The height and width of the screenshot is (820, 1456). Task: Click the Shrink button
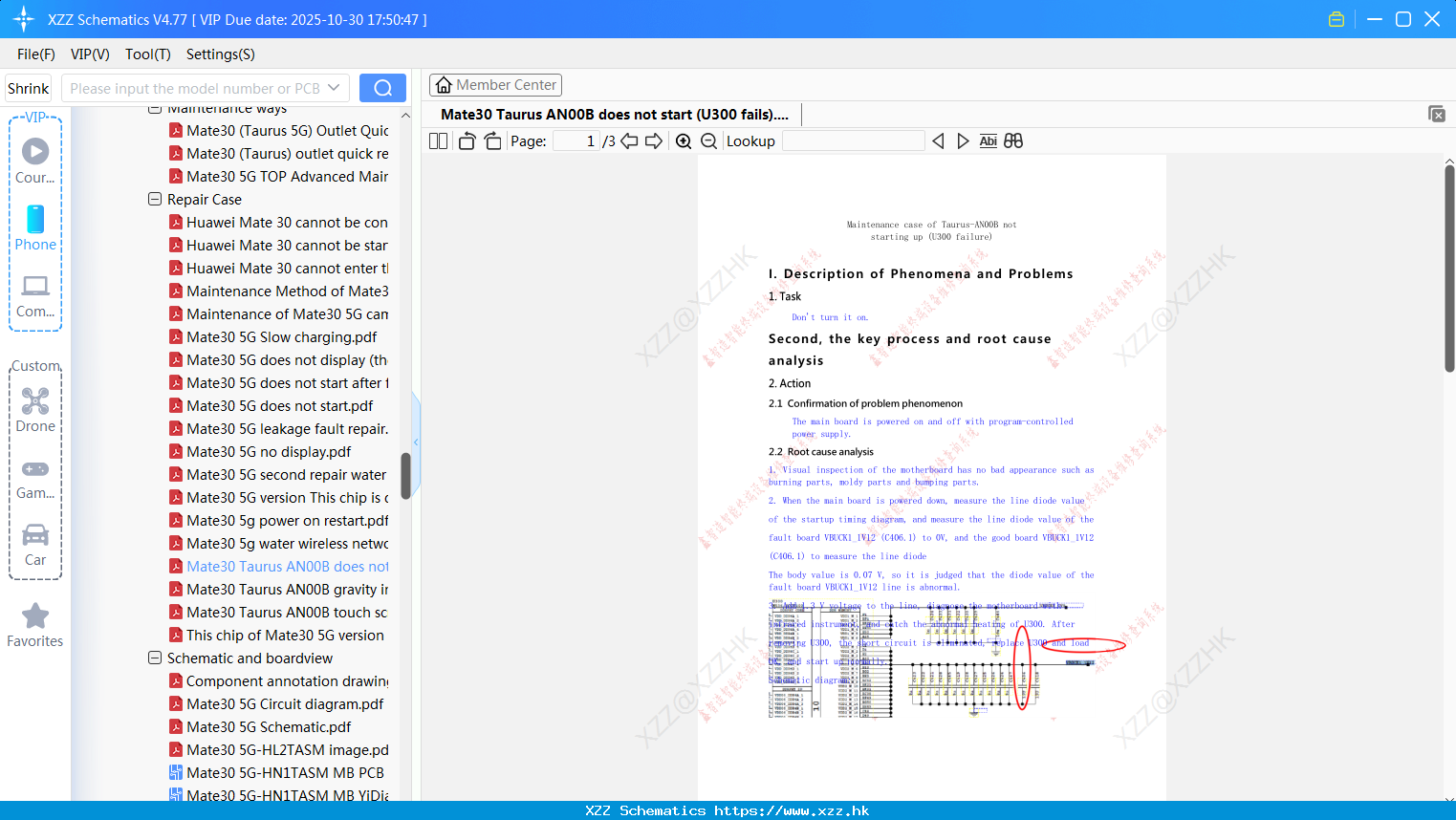pos(29,88)
